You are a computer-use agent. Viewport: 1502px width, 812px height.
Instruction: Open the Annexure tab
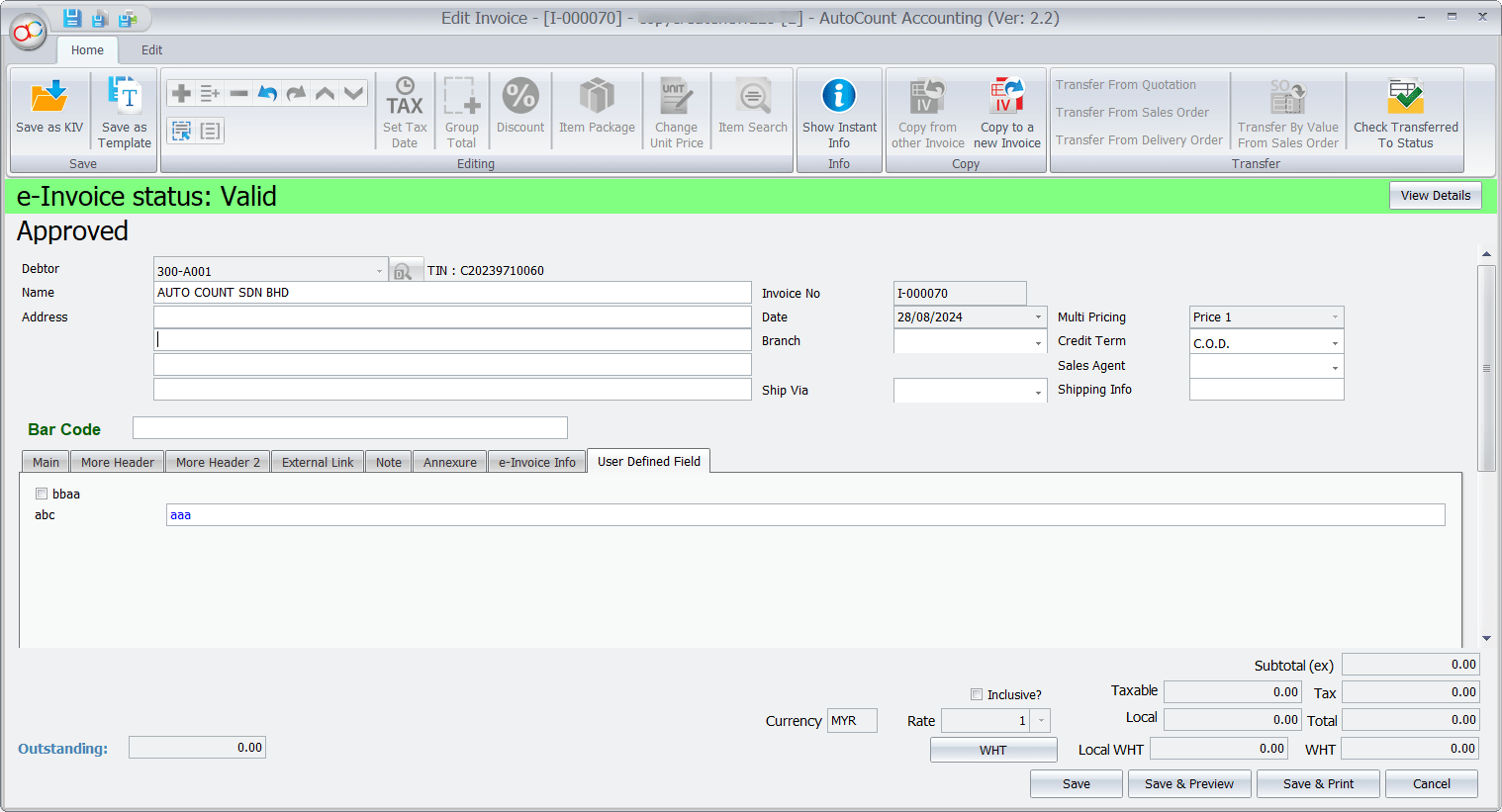[x=450, y=462]
